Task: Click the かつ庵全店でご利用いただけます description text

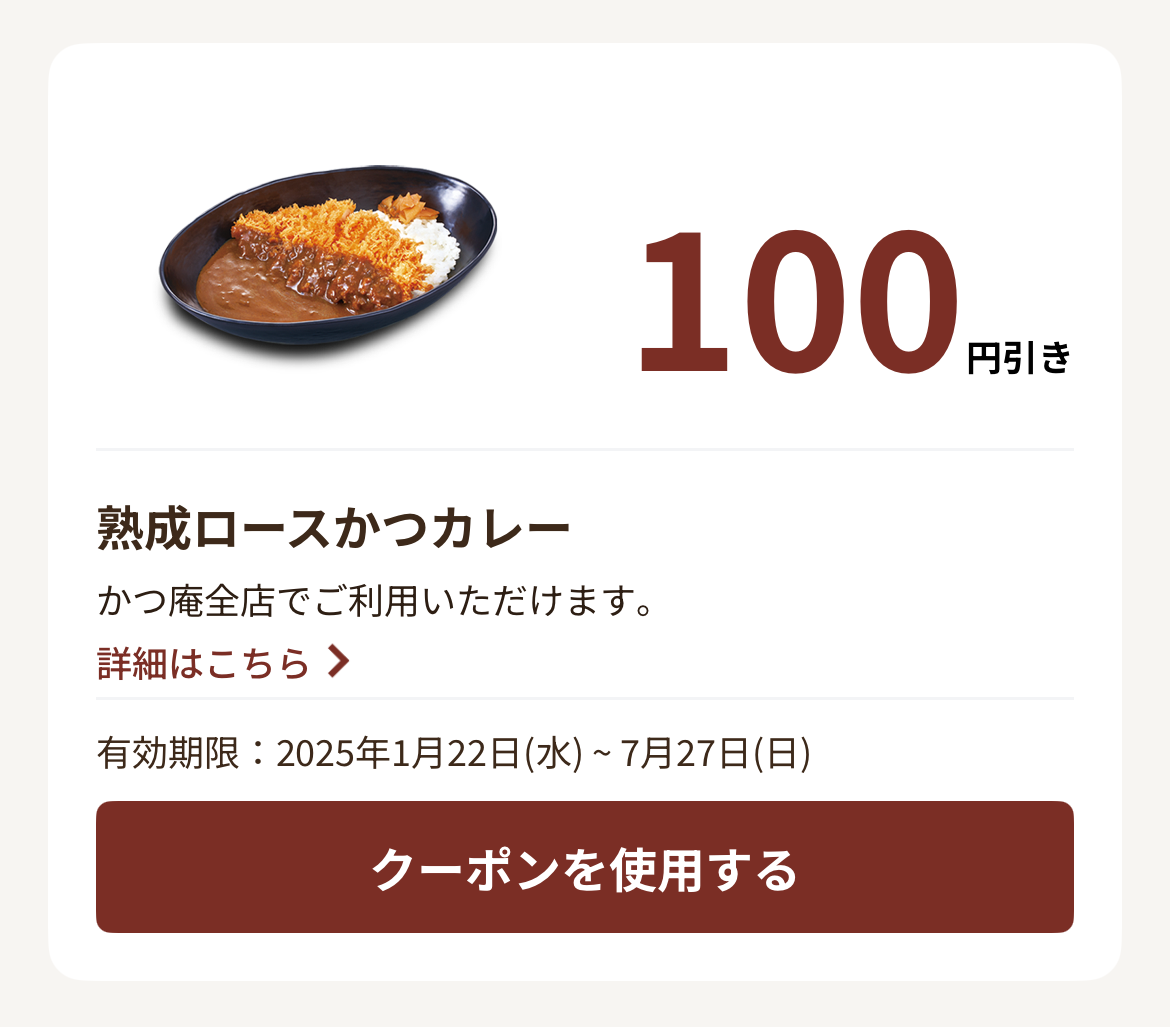Action: 375,601
